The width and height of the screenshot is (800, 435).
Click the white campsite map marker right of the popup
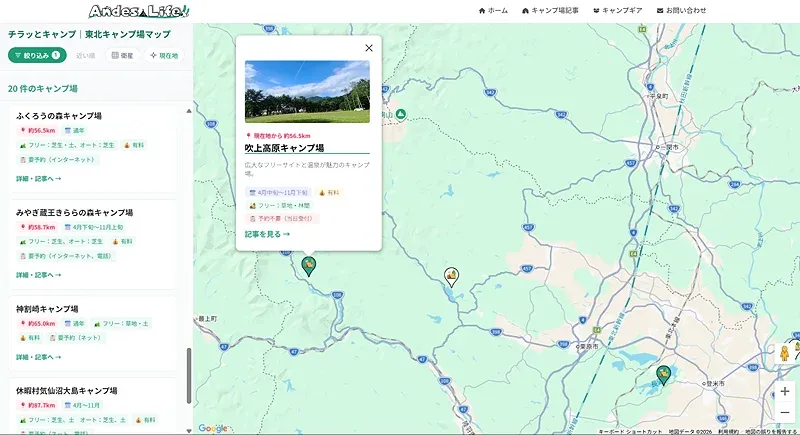(452, 275)
